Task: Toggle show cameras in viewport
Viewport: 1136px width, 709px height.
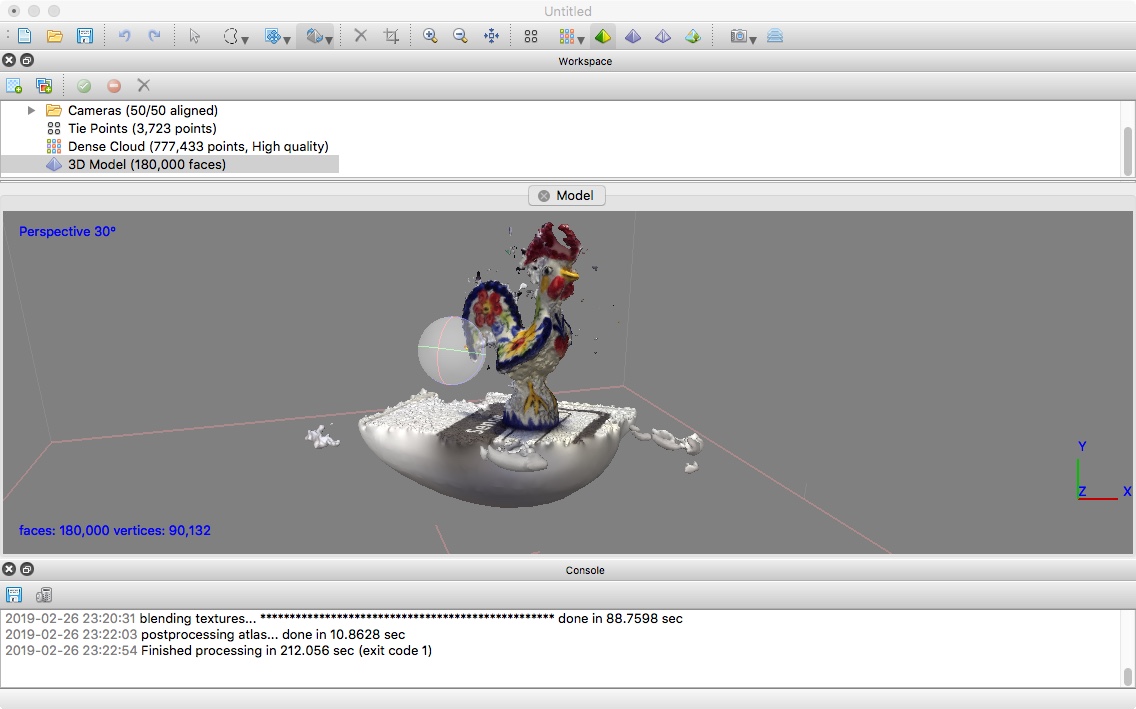Action: (x=738, y=36)
